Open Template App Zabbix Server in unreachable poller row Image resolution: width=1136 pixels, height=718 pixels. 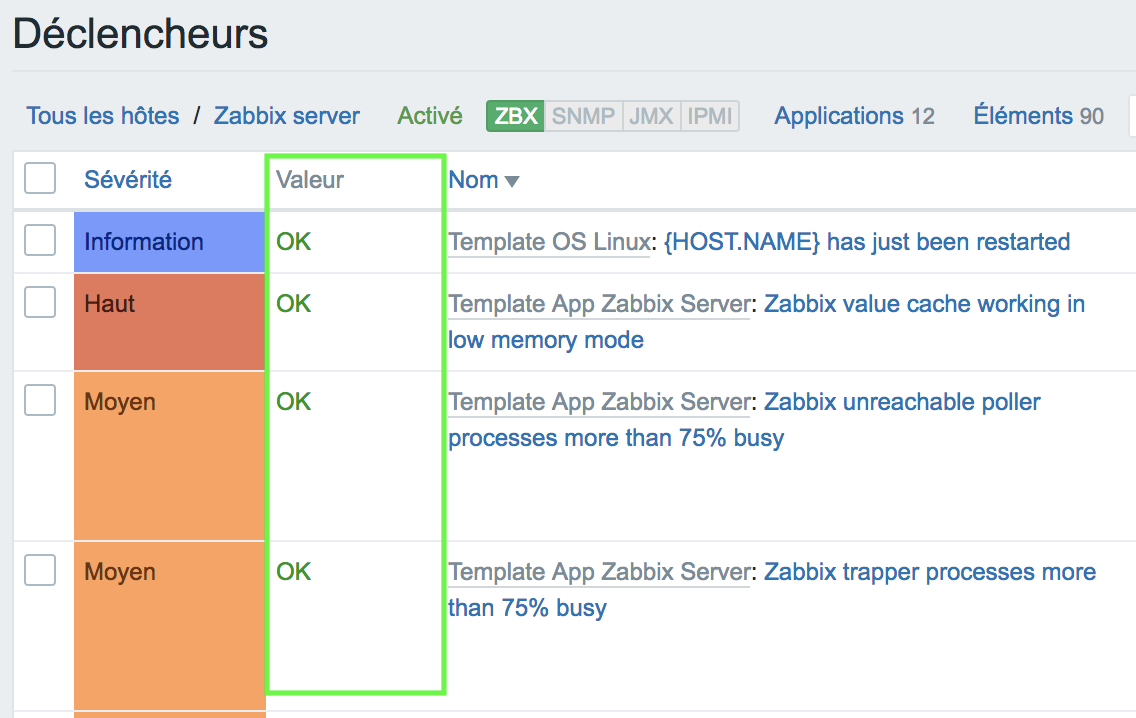[x=599, y=402]
